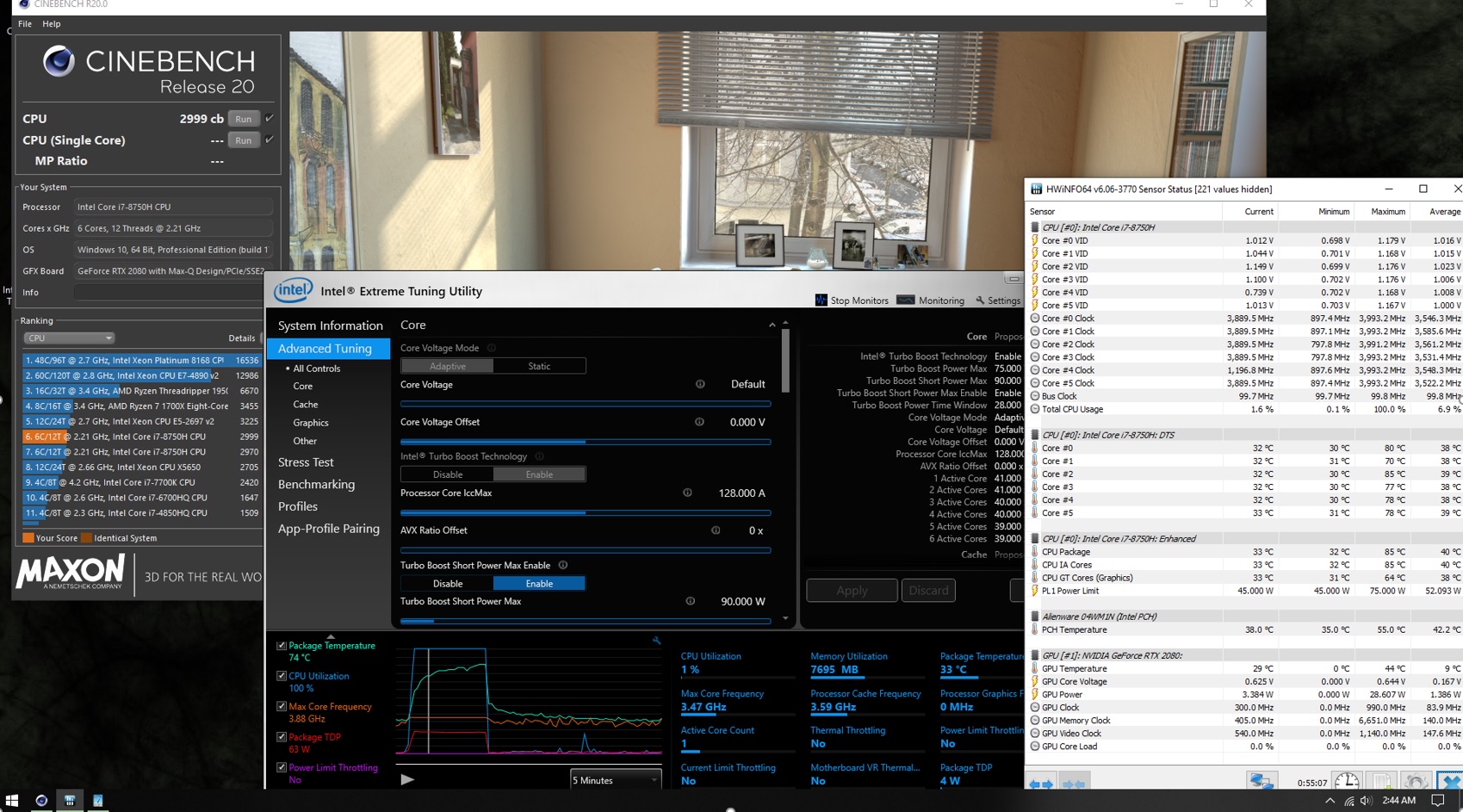Set Core Voltage Mode to Static
Image resolution: width=1463 pixels, height=812 pixels.
pyautogui.click(x=539, y=366)
